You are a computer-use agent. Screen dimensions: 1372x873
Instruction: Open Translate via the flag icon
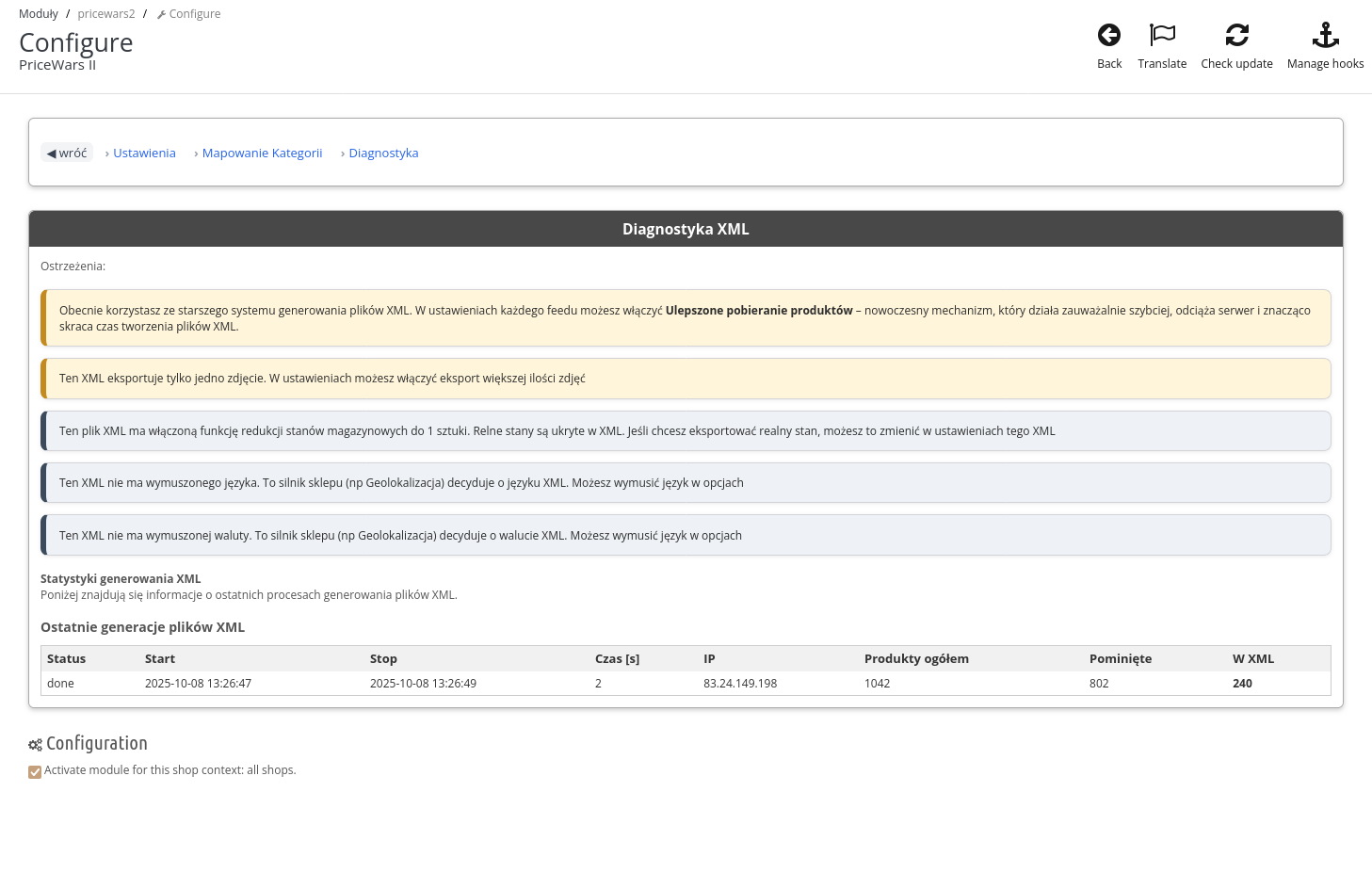click(x=1162, y=36)
